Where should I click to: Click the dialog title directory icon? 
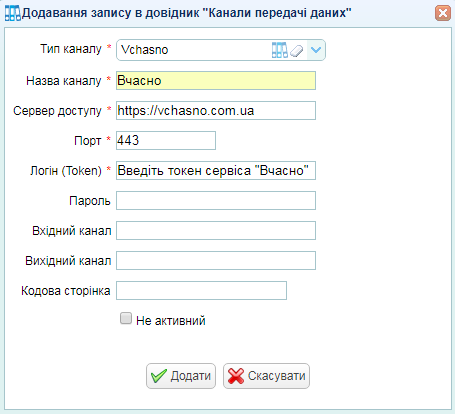13,13
